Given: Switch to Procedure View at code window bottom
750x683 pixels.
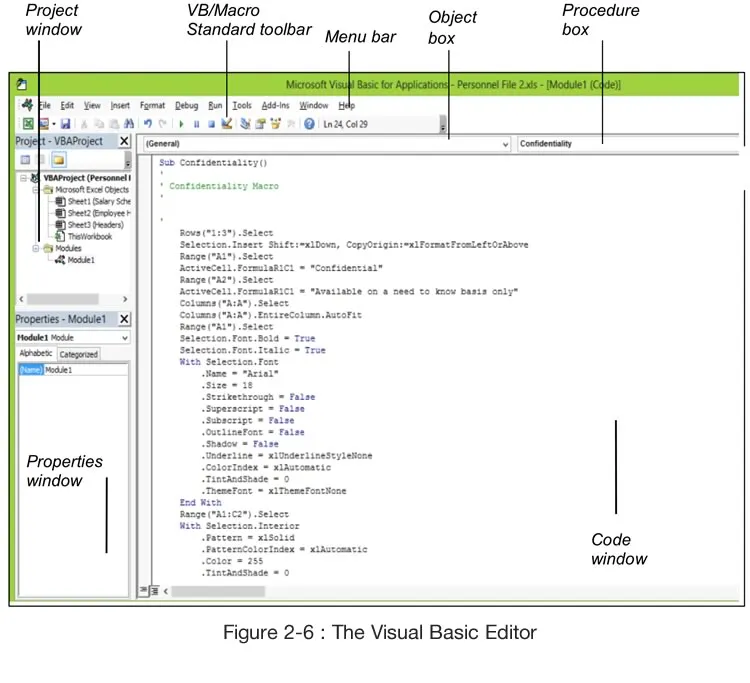Looking at the screenshot, I should 143,591.
